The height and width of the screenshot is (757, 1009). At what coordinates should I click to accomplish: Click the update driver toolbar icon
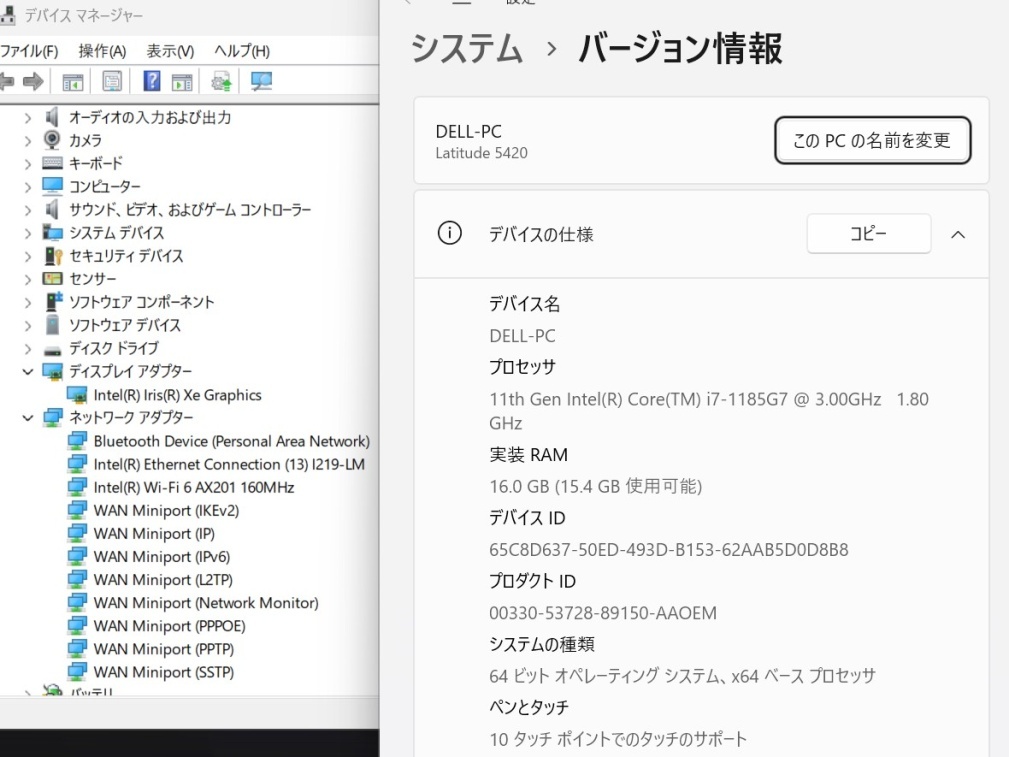click(x=221, y=82)
